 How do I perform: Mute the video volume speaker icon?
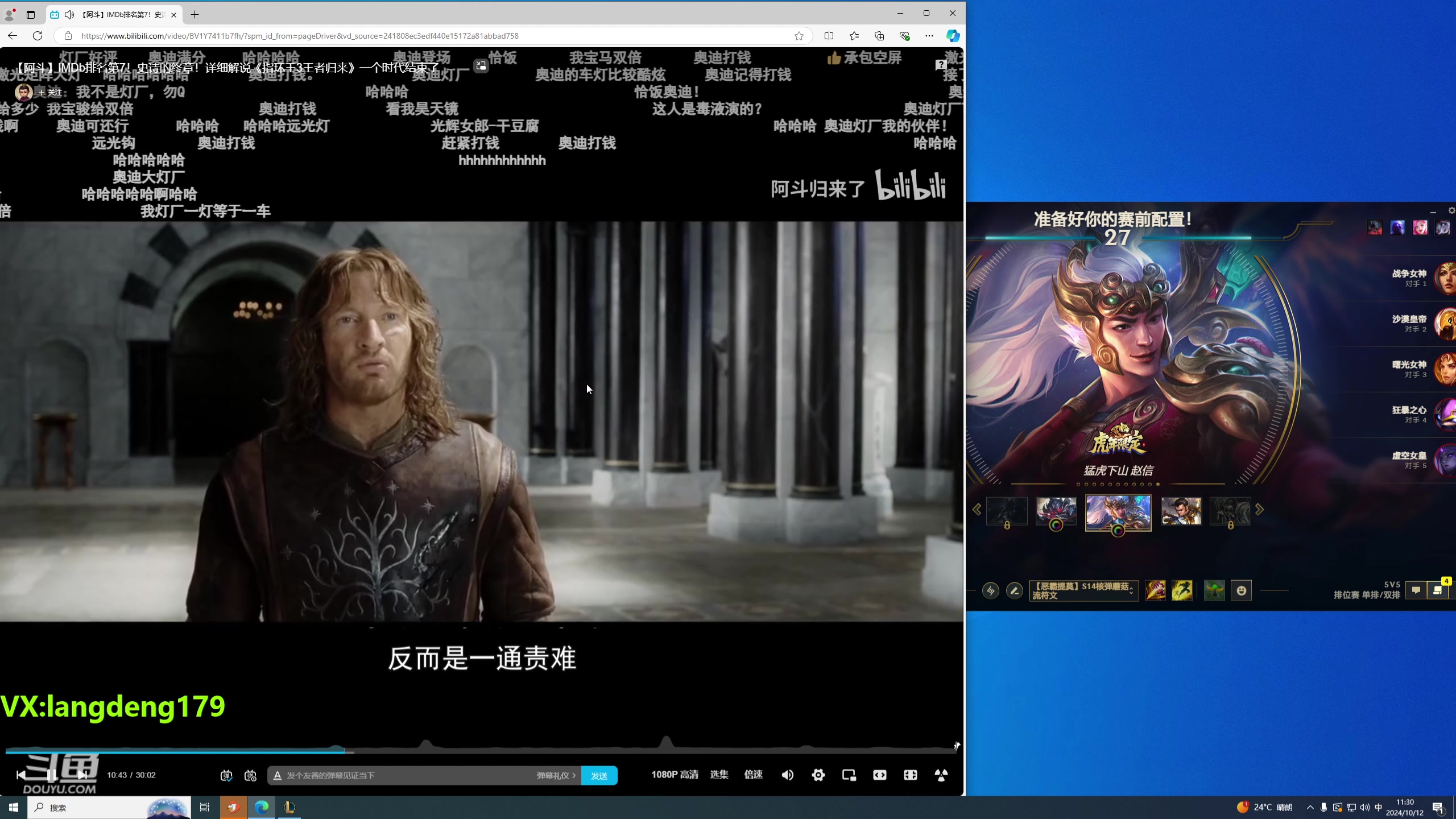pyautogui.click(x=788, y=775)
